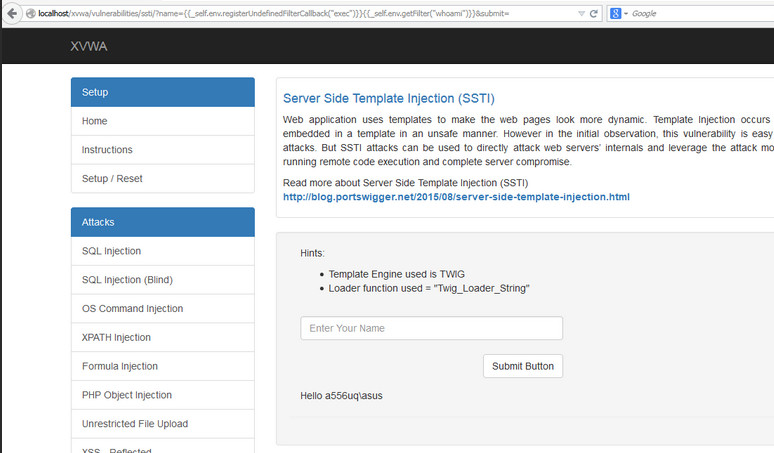Image resolution: width=774 pixels, height=453 pixels.
Task: Open the SQL Injection attack page
Action: click(x=163, y=251)
